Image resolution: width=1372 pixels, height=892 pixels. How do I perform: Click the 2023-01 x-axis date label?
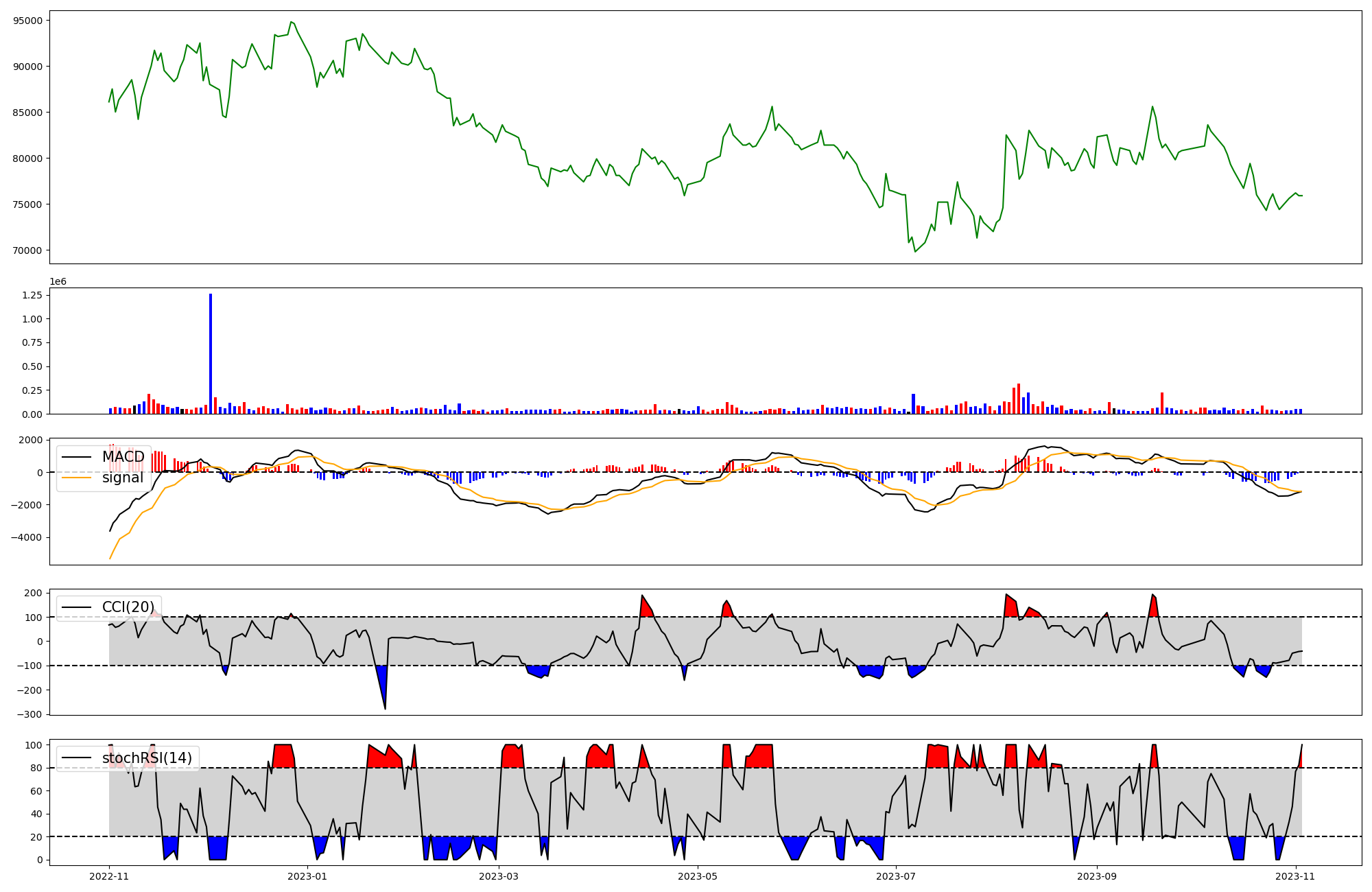click(307, 876)
